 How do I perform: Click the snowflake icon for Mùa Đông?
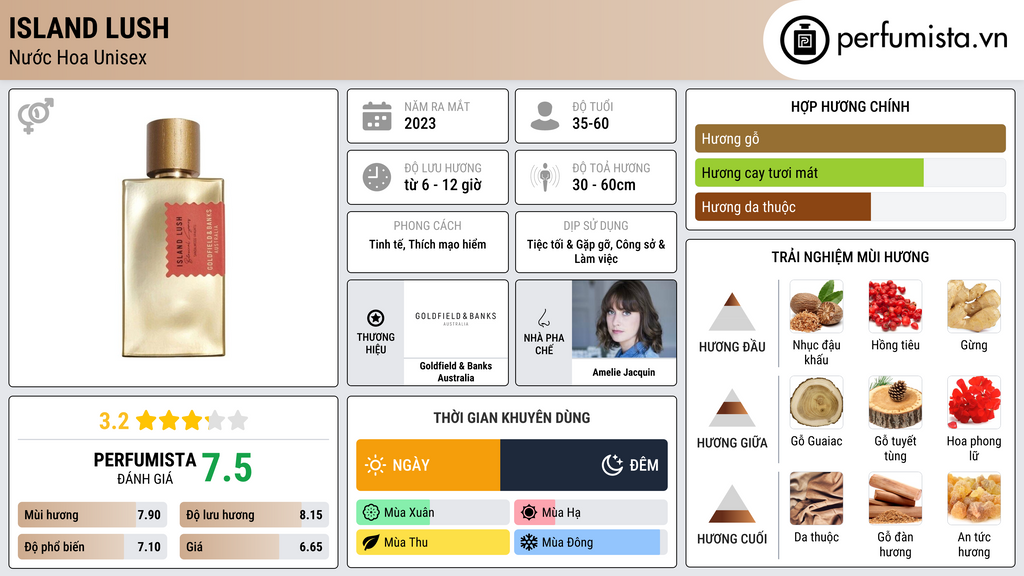pos(529,542)
